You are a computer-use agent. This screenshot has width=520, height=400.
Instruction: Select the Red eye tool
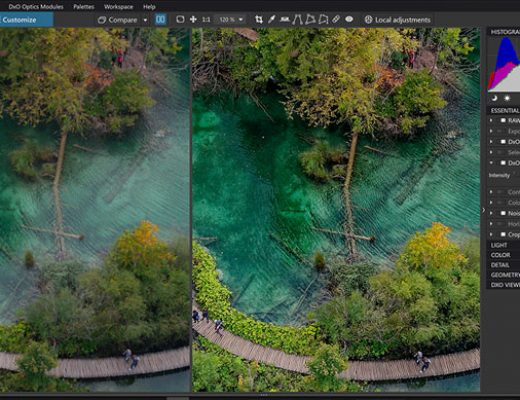349,20
